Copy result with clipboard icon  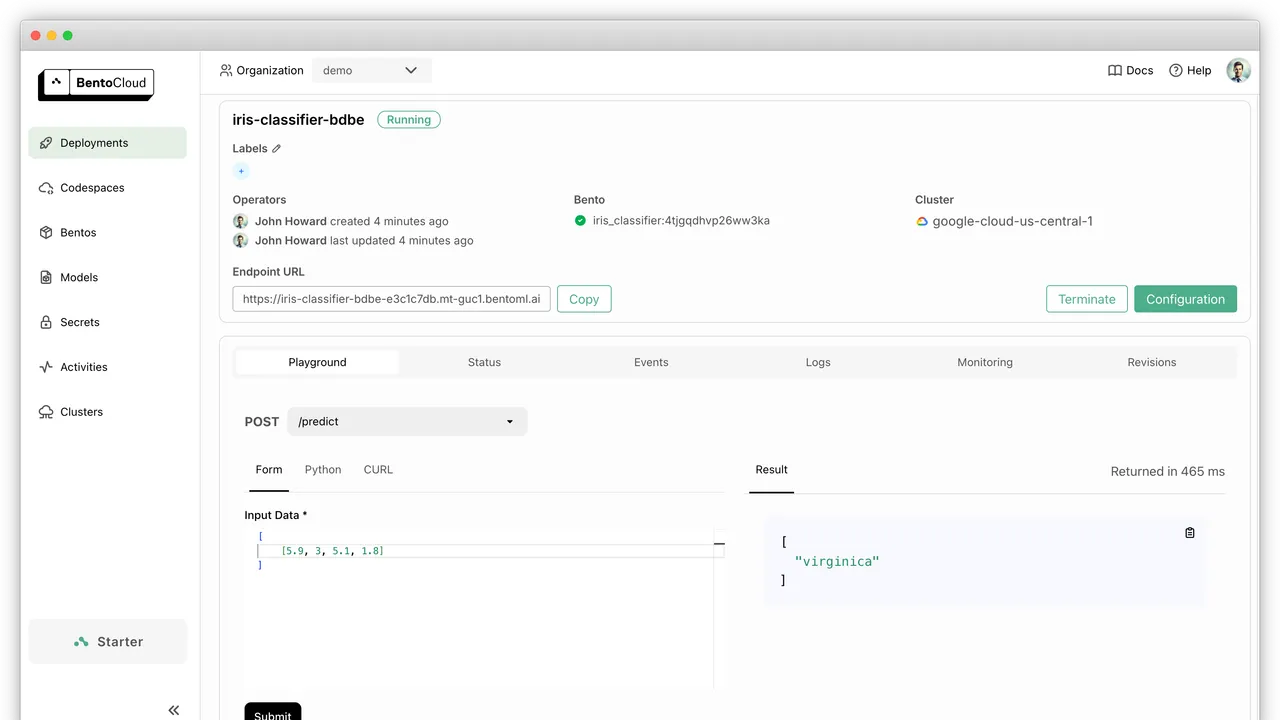[x=1190, y=533]
